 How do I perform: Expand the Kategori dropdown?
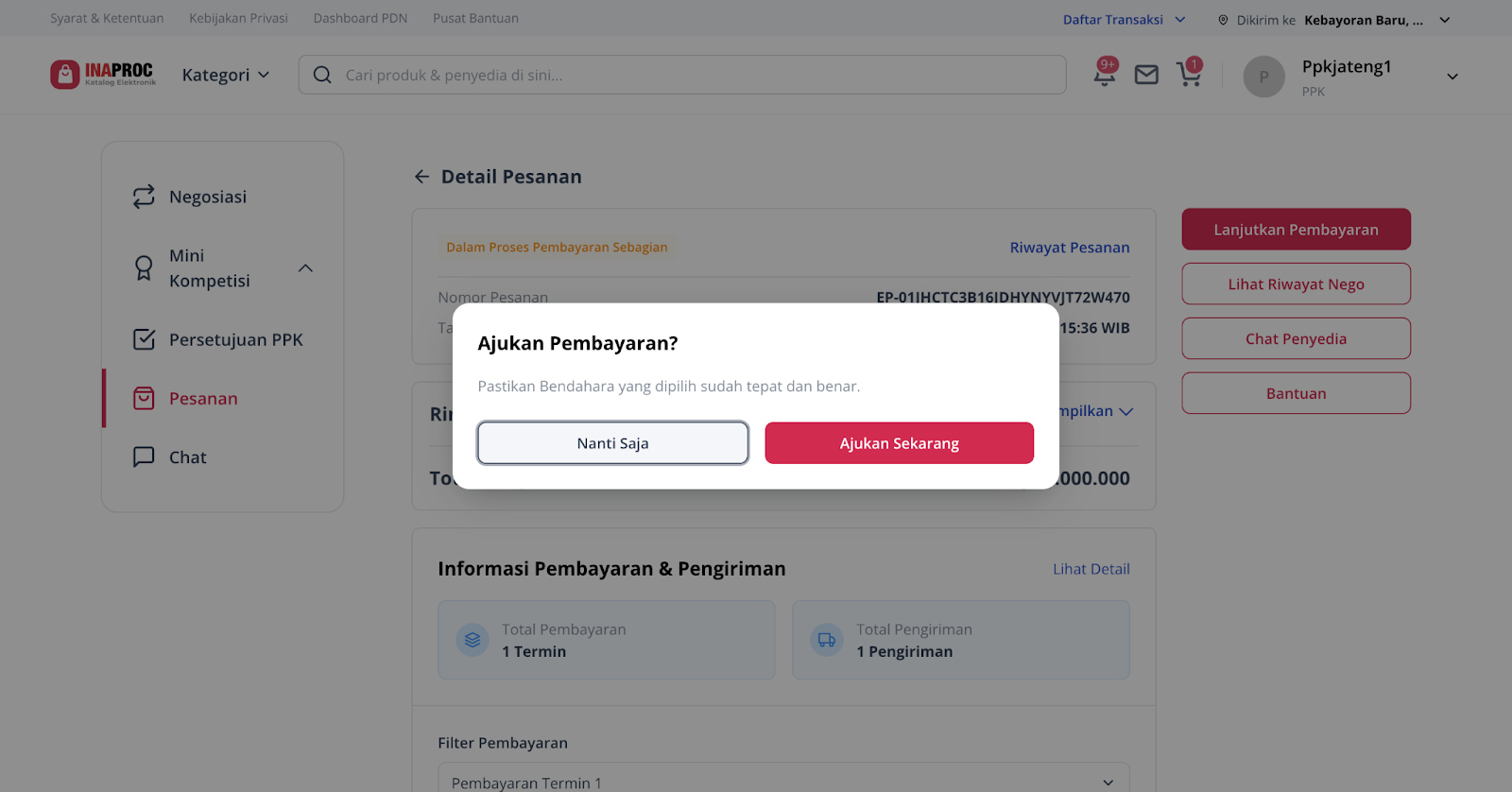point(226,75)
